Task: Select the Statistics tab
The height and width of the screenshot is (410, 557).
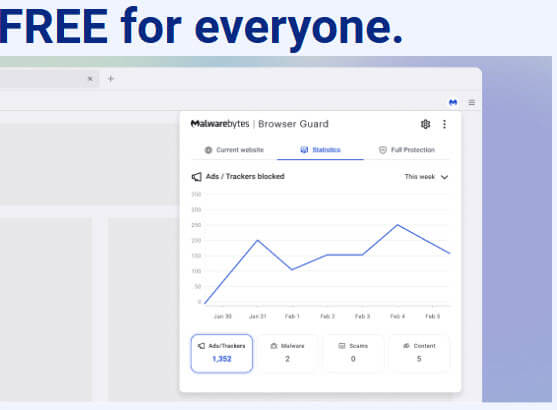Action: point(320,150)
